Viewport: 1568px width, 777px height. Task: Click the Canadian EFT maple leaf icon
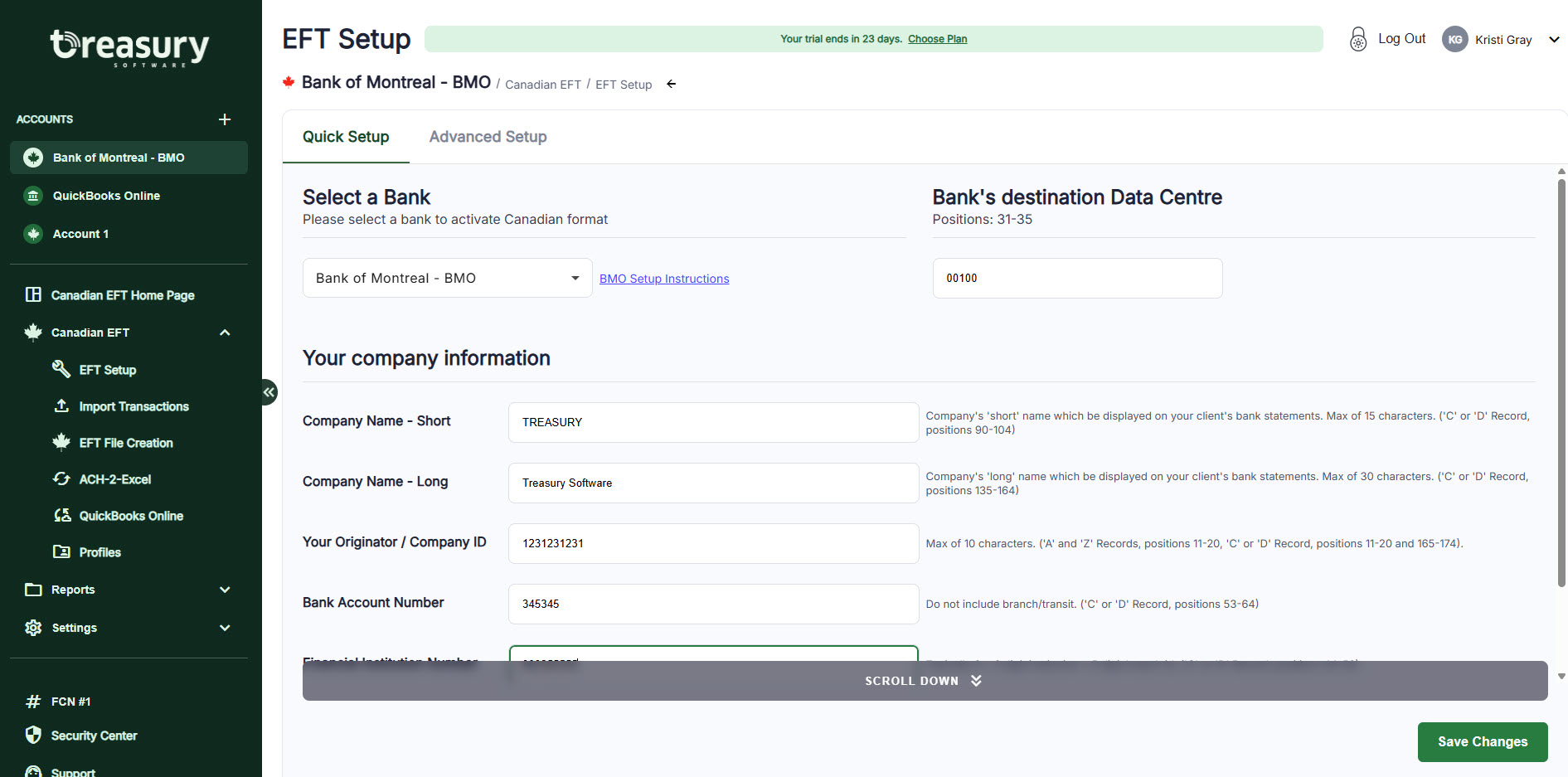point(33,333)
